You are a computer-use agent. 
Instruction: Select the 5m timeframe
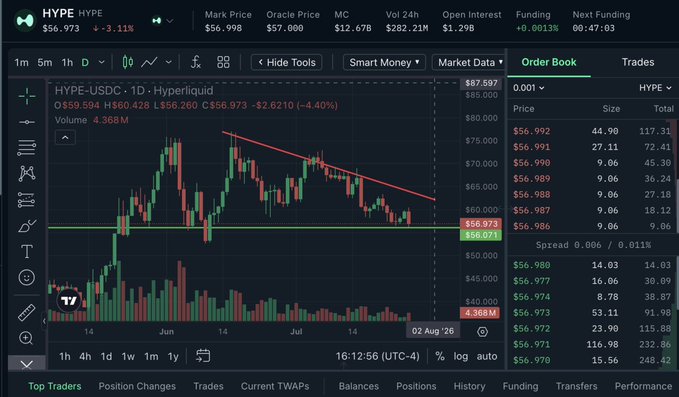45,63
